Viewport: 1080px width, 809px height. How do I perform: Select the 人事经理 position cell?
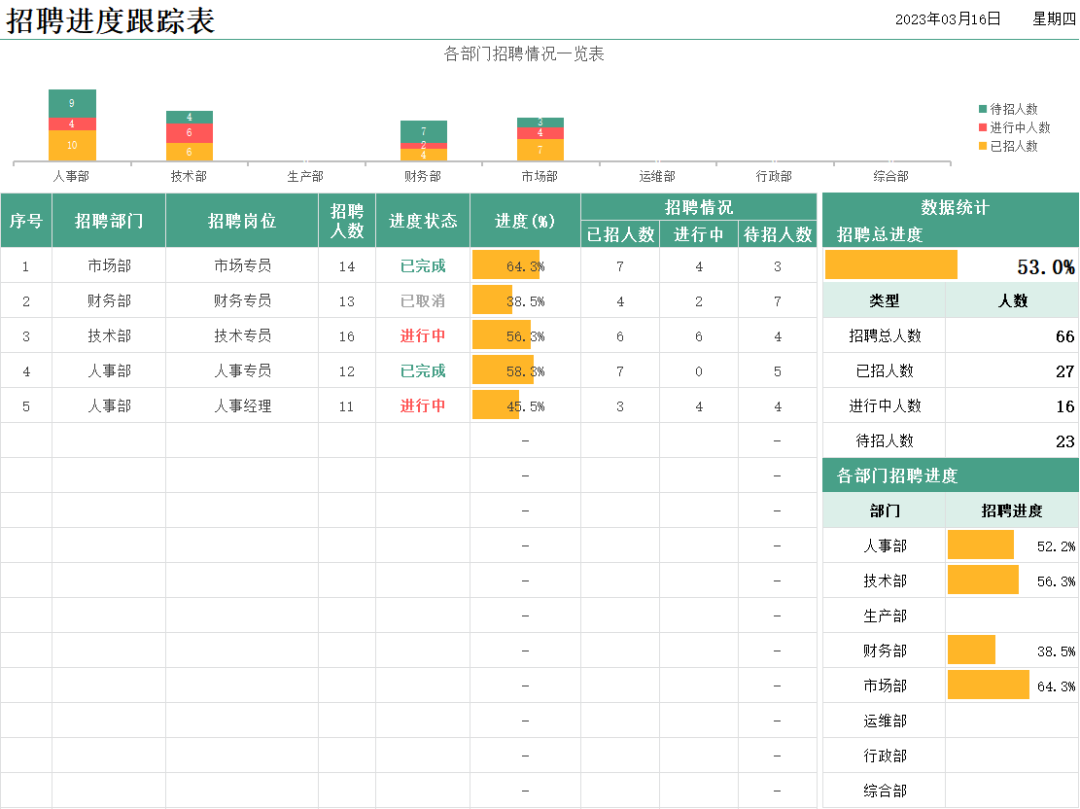(x=242, y=406)
